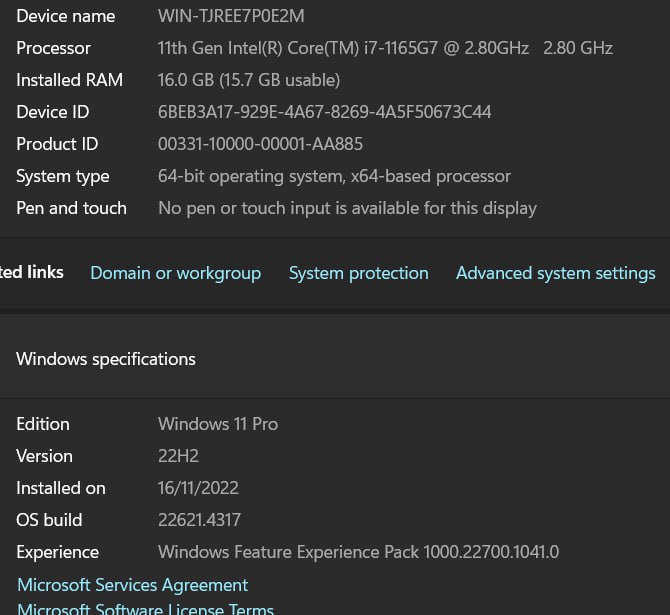Select edition value Windows 11 Pro
This screenshot has width=670, height=615.
click(218, 424)
